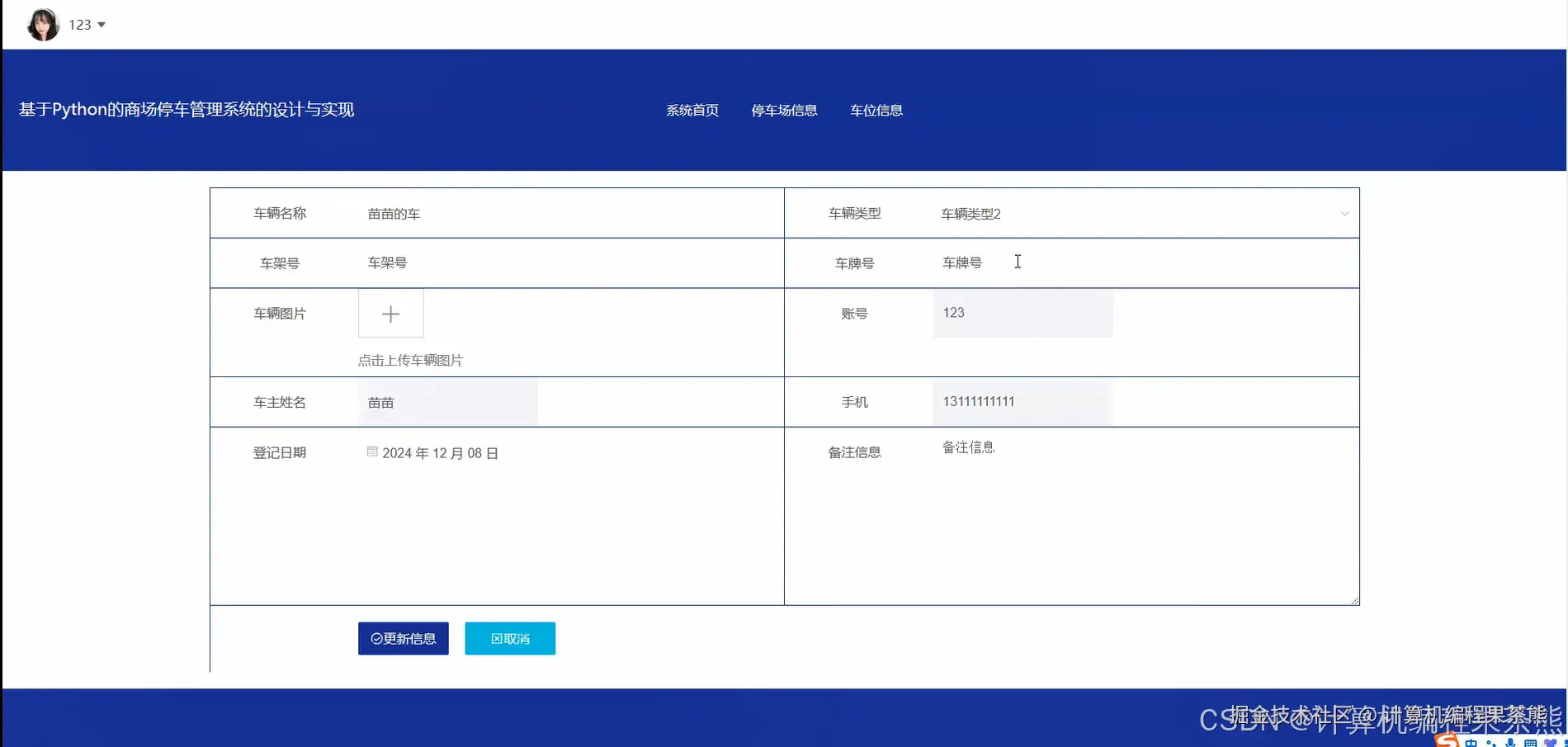The image size is (1568, 747).
Task: Click the 车辆名称 label
Action: (x=280, y=214)
